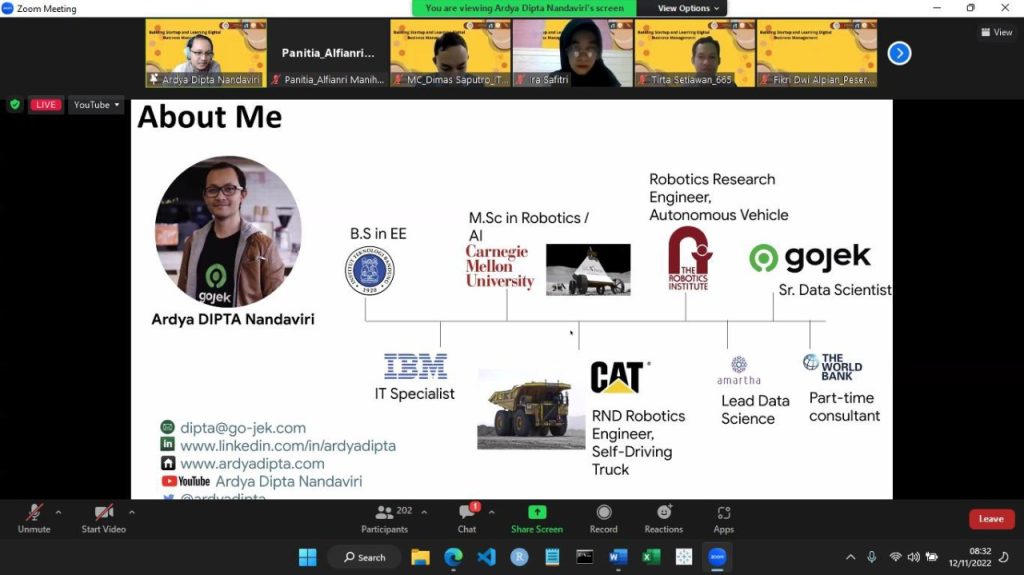This screenshot has width=1024, height=575.
Task: Open the YouTube live stream dropdown
Action: tap(96, 105)
